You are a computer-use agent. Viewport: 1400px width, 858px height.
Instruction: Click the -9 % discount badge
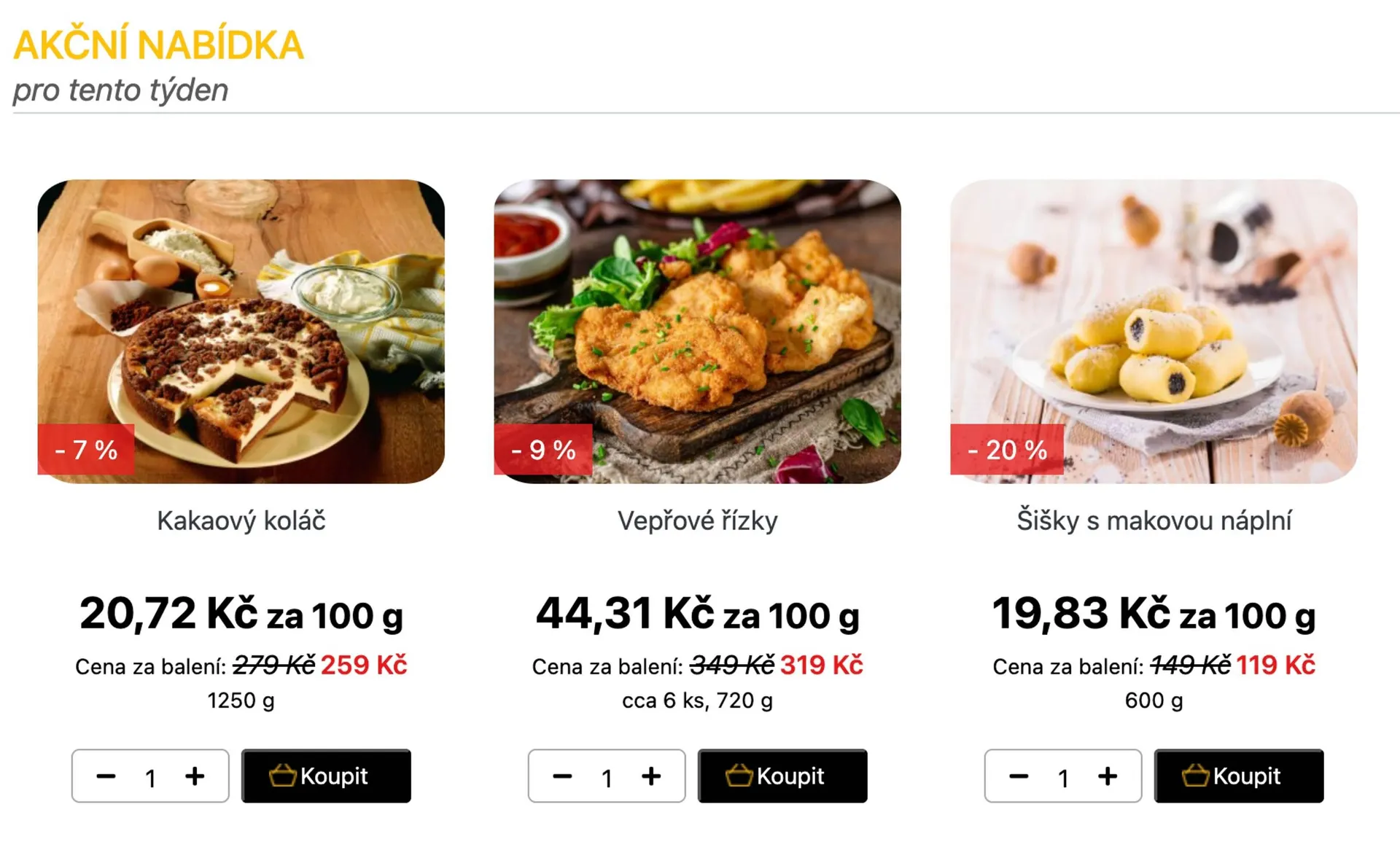543,450
